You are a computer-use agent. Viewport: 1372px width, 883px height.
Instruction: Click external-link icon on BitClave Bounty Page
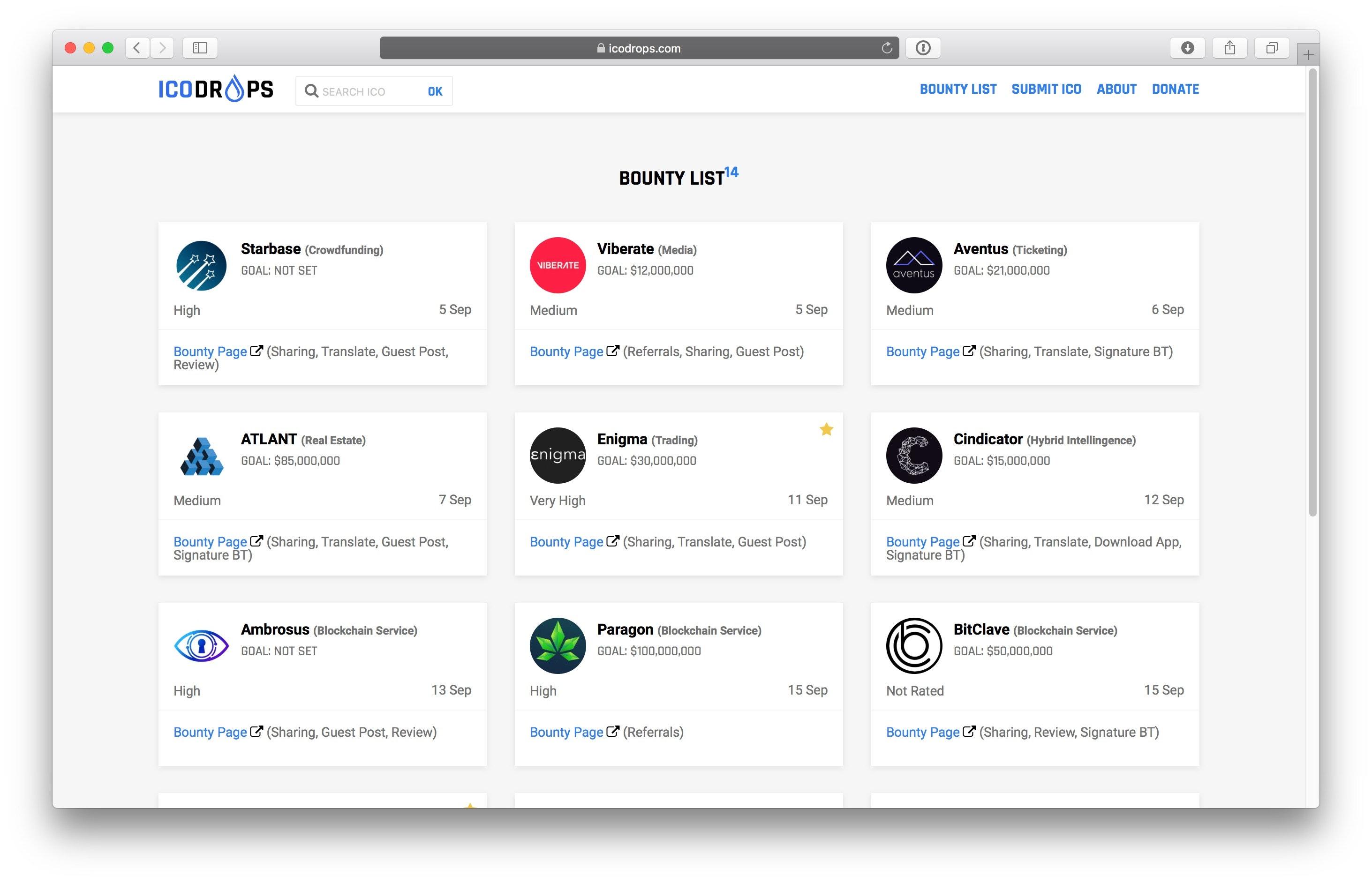pyautogui.click(x=969, y=732)
